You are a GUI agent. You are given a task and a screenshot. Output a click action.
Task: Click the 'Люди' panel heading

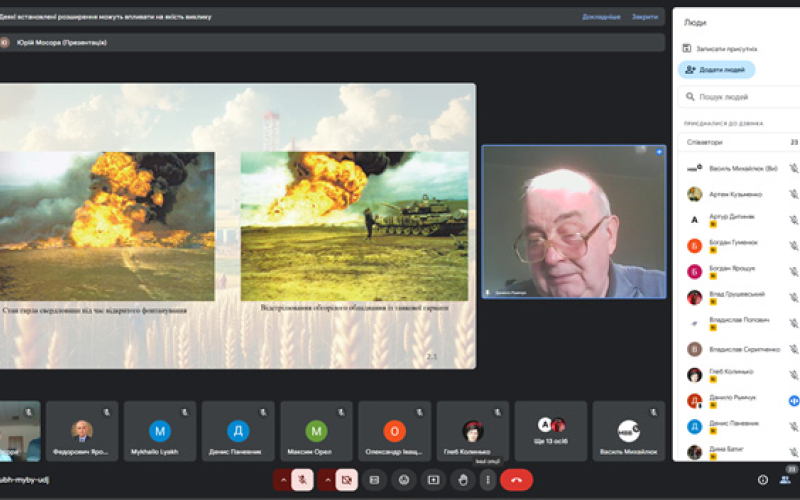[x=695, y=22]
